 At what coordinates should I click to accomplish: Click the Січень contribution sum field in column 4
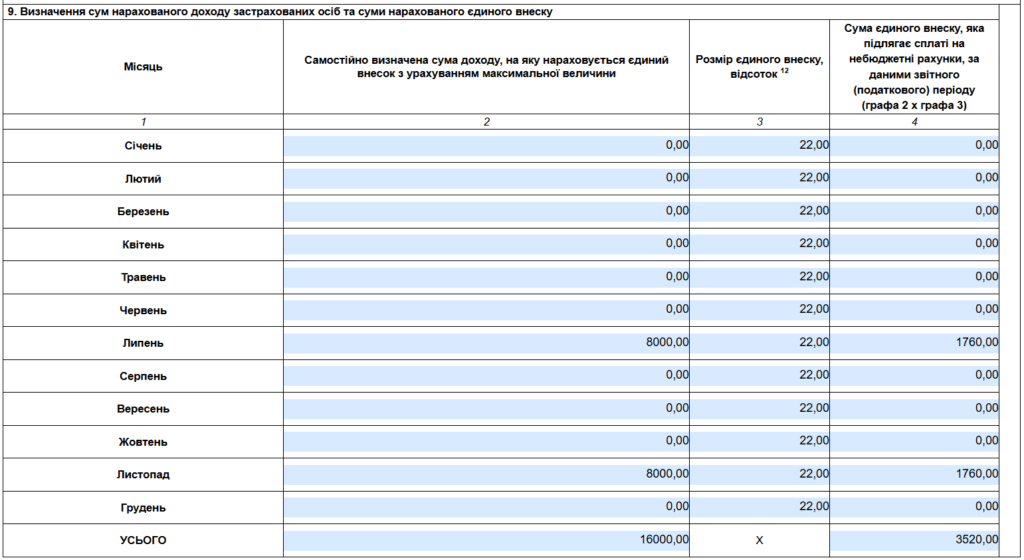tap(914, 145)
